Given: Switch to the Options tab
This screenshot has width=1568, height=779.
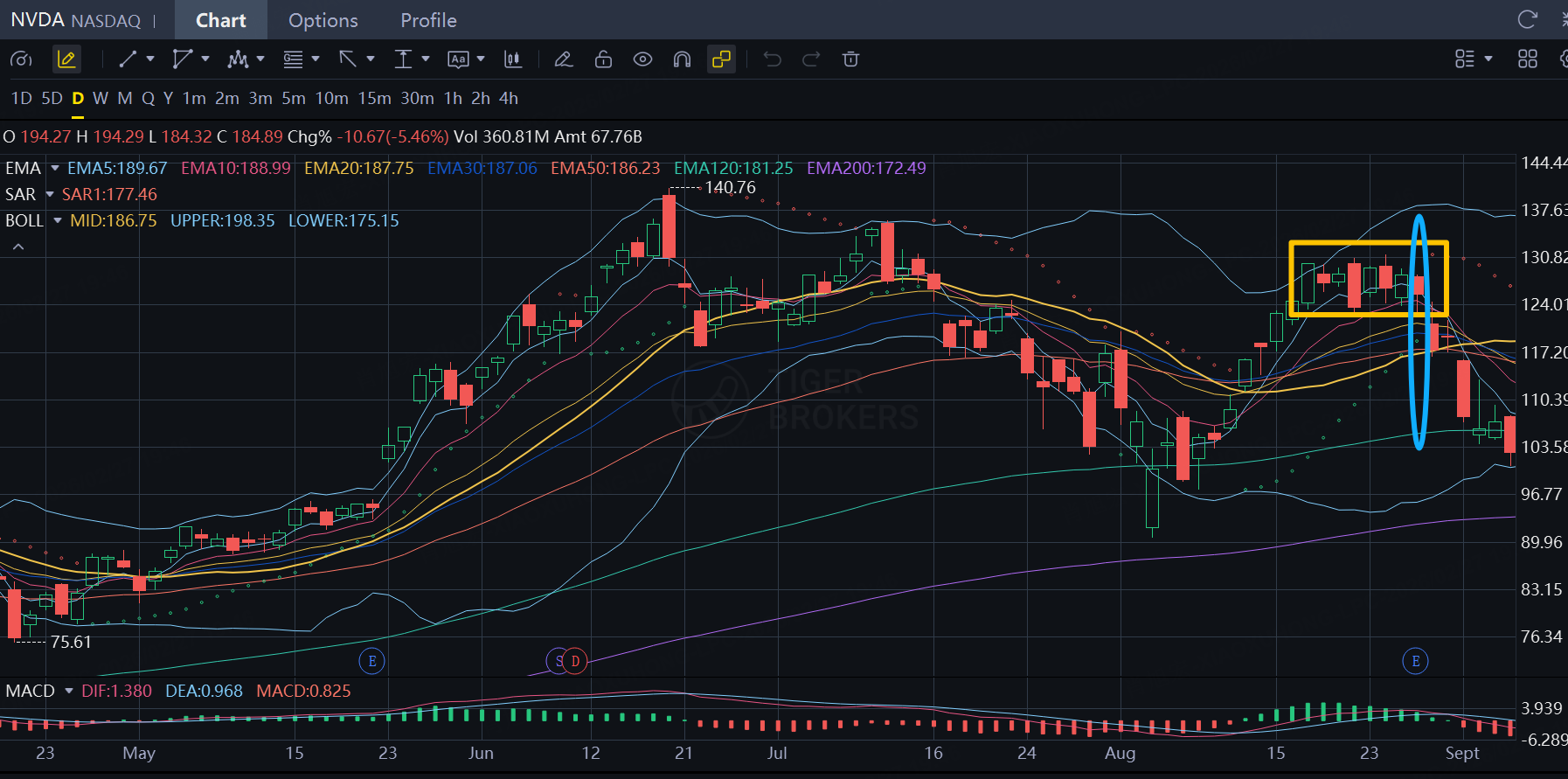Looking at the screenshot, I should point(323,20).
